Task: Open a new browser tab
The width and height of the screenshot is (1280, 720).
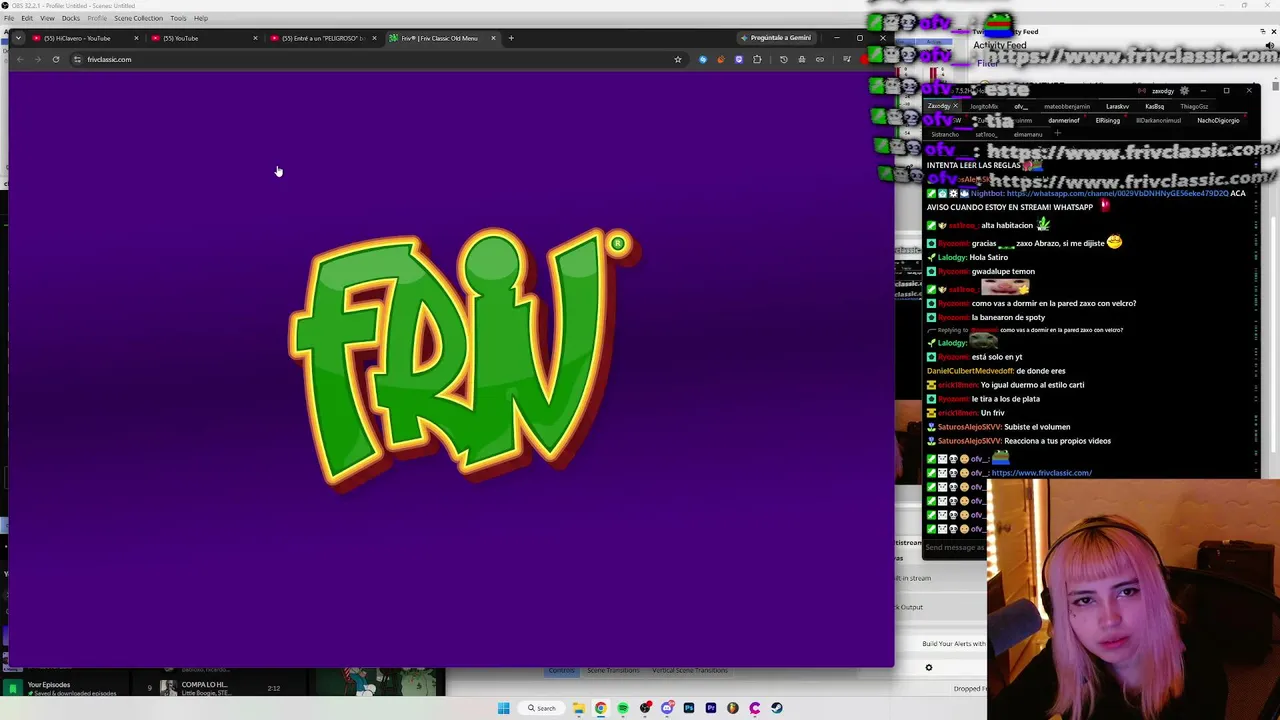Action: pos(511,38)
